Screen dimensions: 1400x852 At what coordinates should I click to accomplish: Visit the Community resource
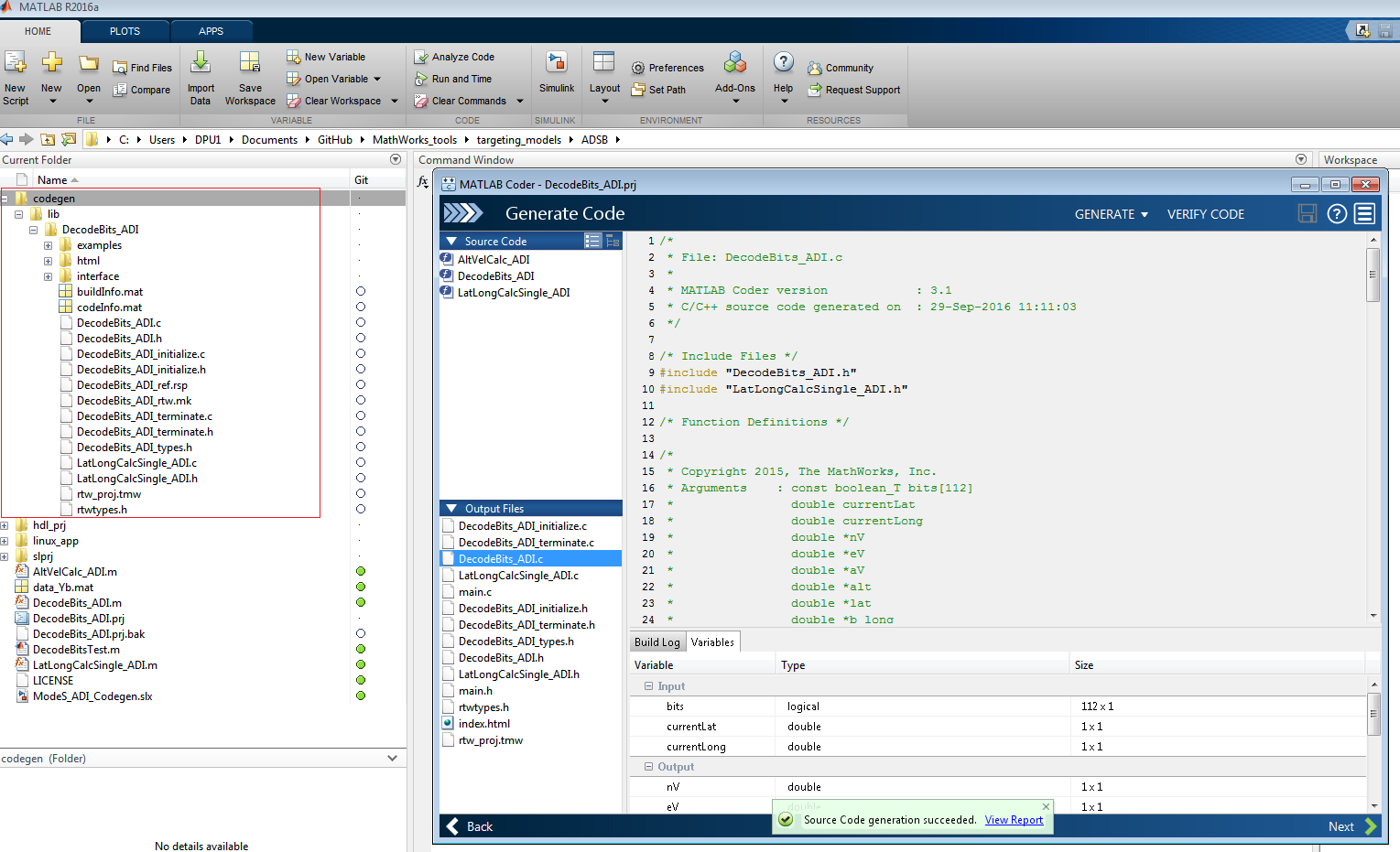click(x=841, y=68)
